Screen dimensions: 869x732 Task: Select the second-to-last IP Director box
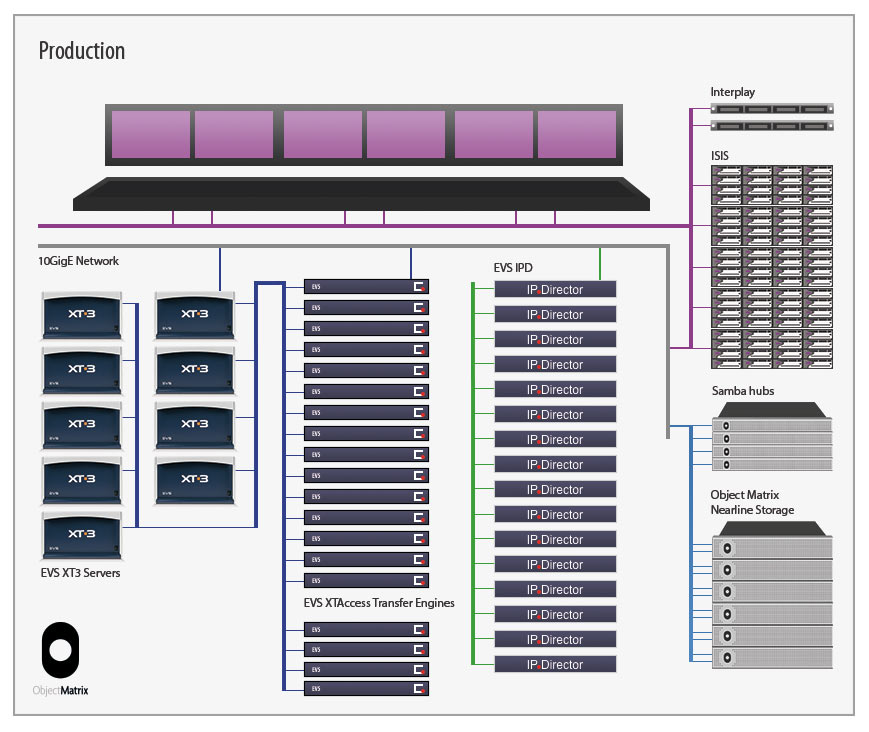pos(555,639)
